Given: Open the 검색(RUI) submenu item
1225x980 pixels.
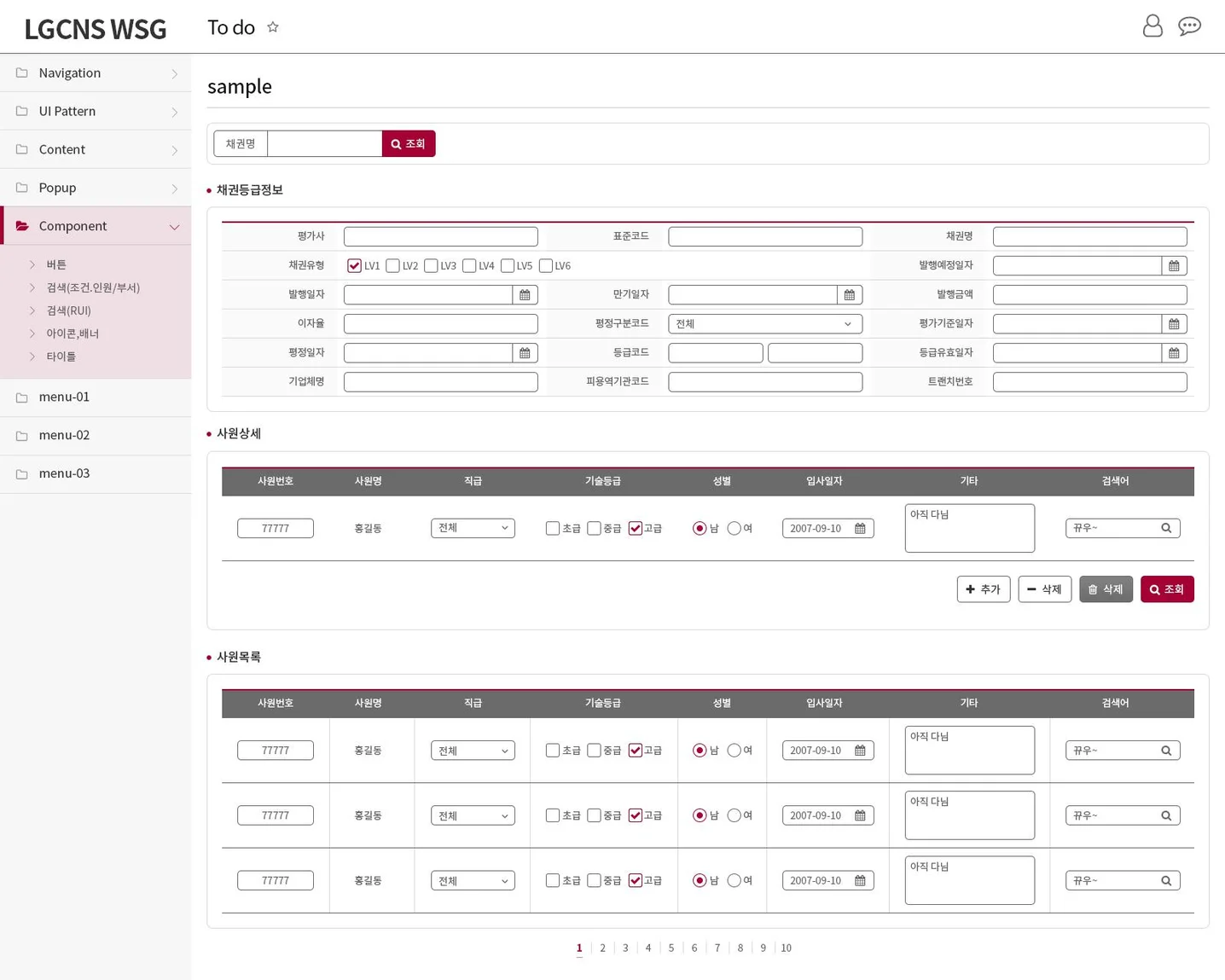Looking at the screenshot, I should coord(68,311).
